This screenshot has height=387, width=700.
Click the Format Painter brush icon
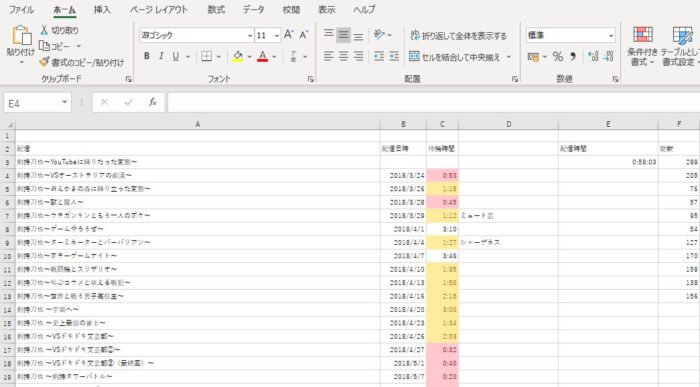click(x=44, y=62)
